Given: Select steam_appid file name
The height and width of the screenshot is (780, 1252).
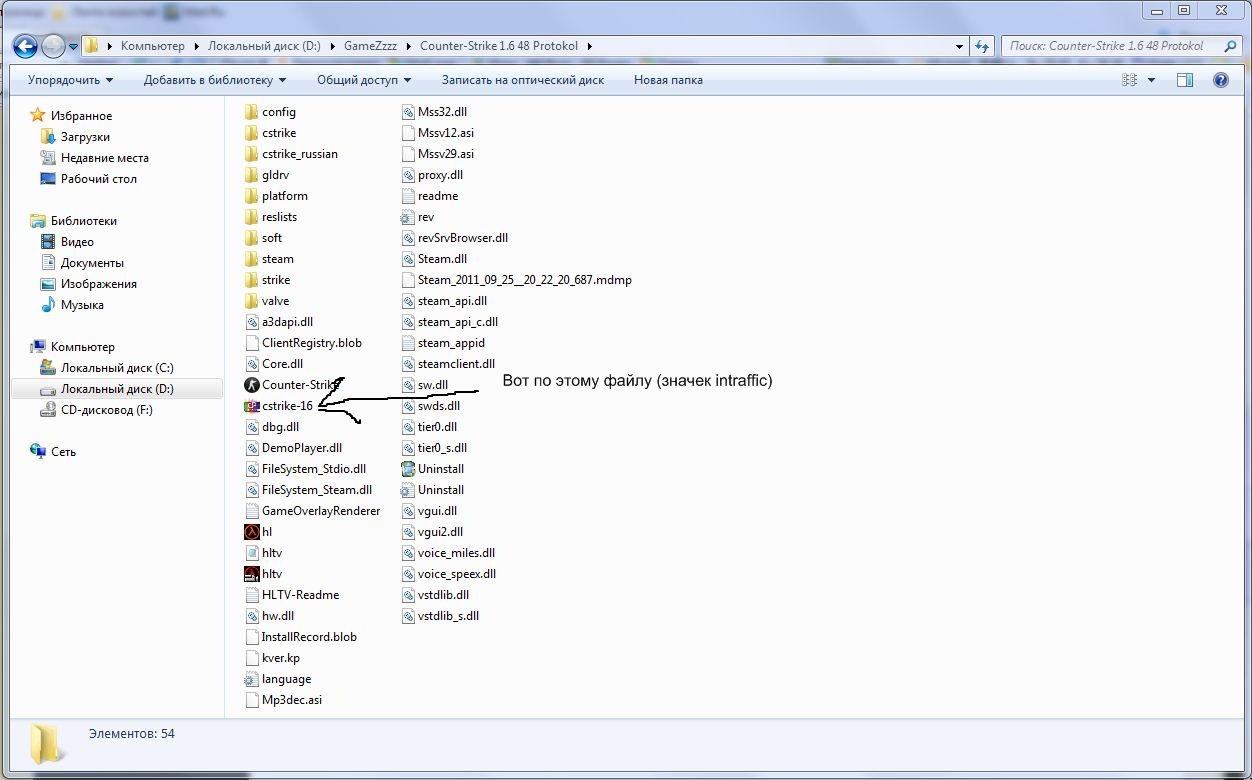Looking at the screenshot, I should pyautogui.click(x=451, y=343).
